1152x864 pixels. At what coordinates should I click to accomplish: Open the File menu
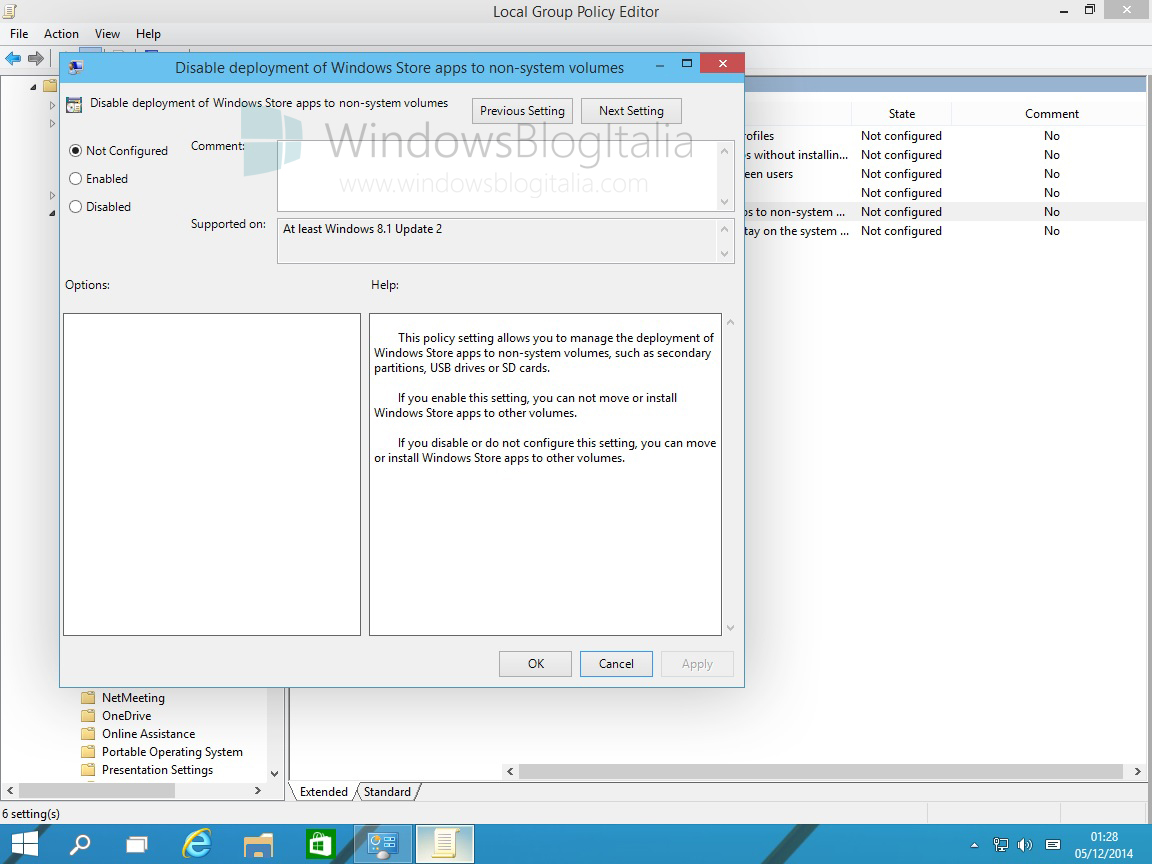19,34
